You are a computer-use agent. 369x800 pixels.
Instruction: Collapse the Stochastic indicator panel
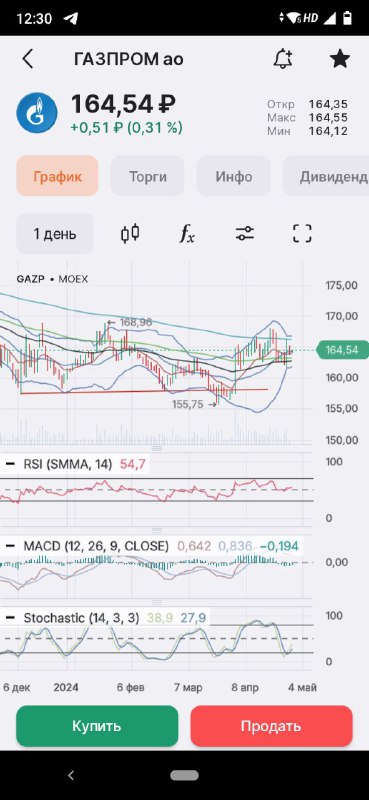(10, 618)
